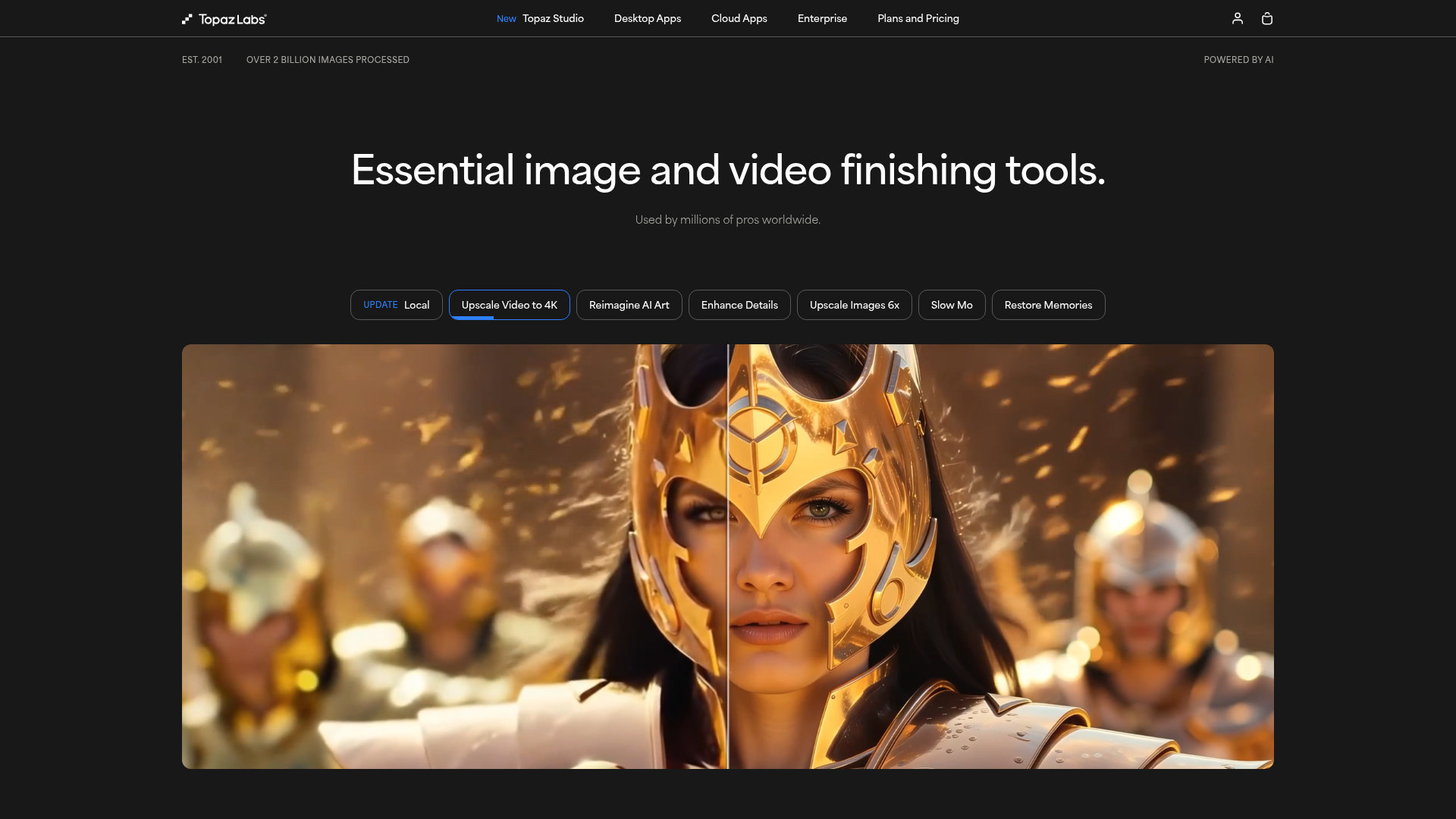Screen dimensions: 1456x819
Task: Click the Topaz Labs logo icon
Action: tap(187, 18)
